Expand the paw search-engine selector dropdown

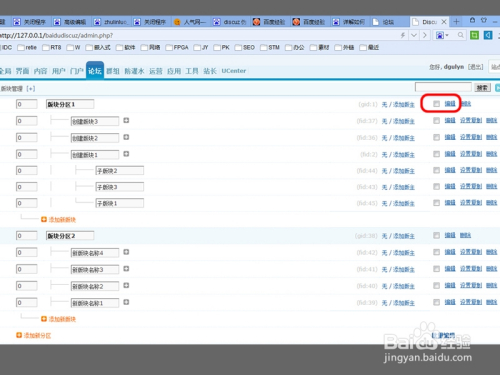(442, 35)
